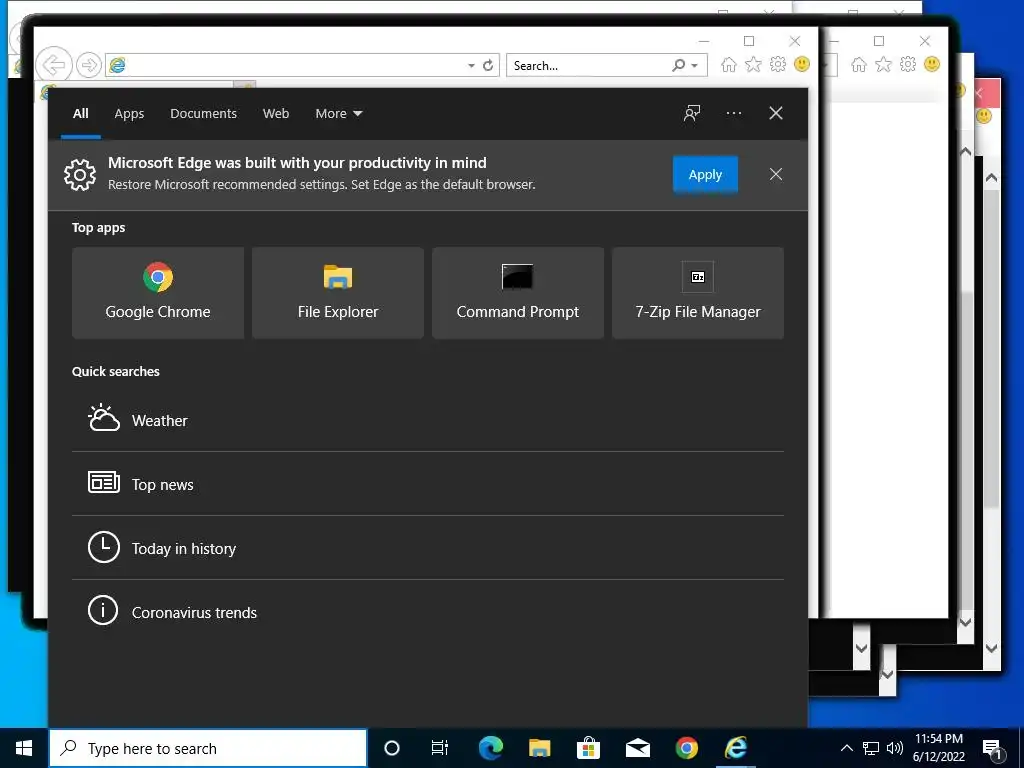The image size is (1024, 768).
Task: Launch Microsoft Edge from the taskbar
Action: tap(490, 748)
